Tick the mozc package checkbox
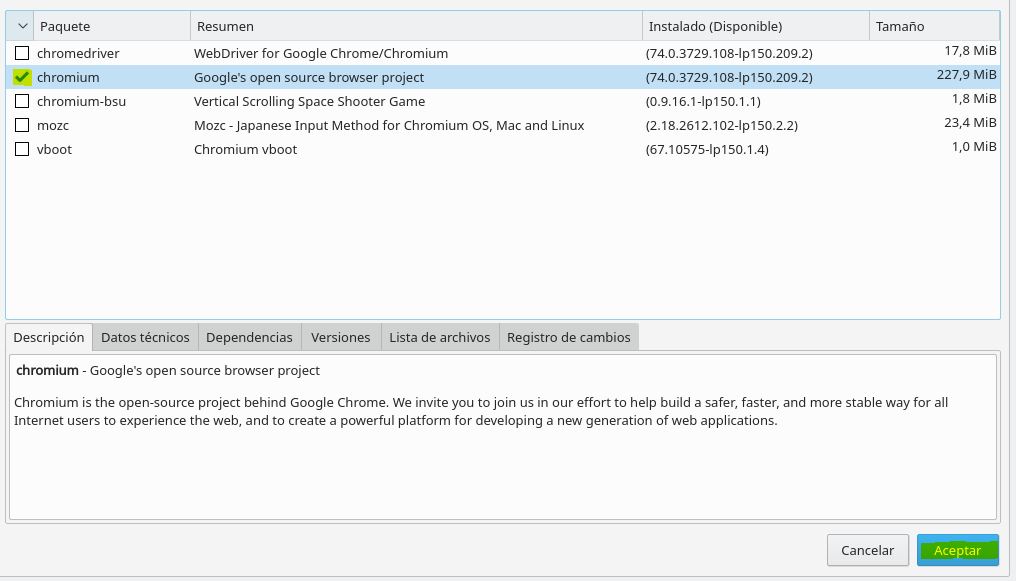The width and height of the screenshot is (1016, 581). (22, 125)
